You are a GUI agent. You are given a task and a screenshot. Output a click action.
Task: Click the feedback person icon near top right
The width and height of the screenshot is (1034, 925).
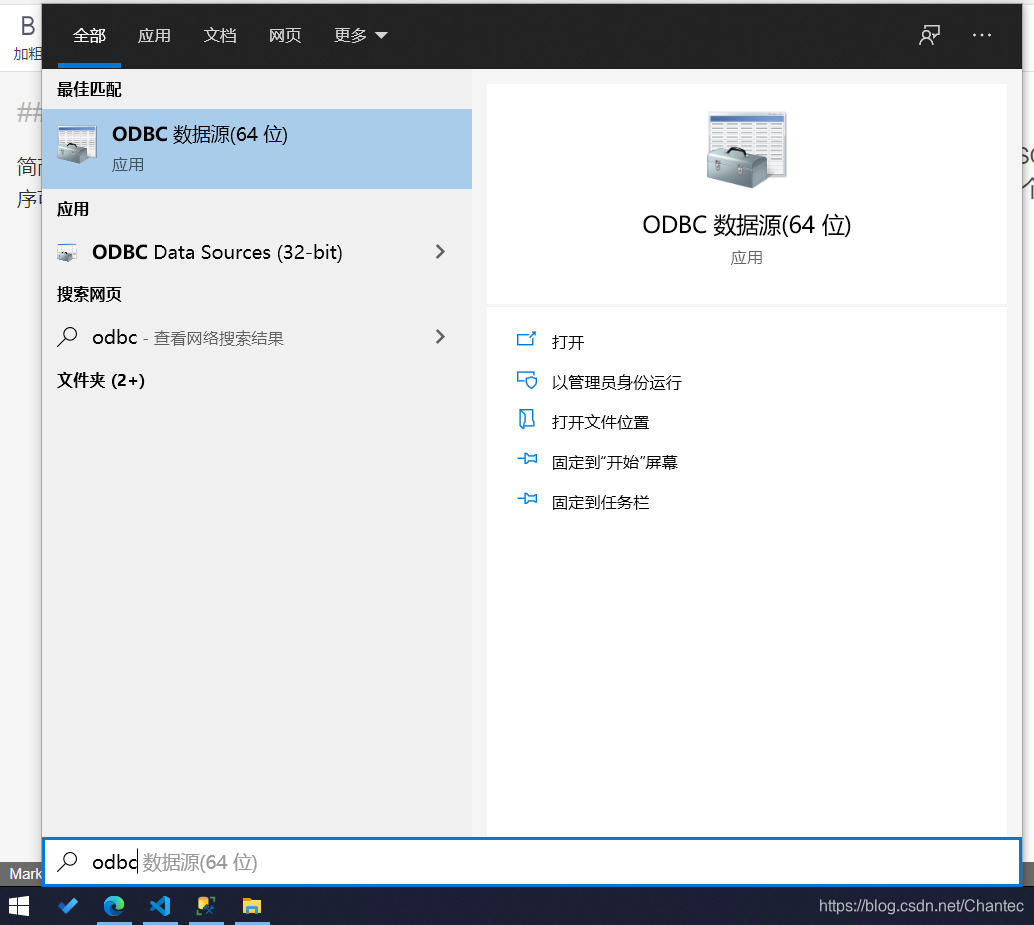click(929, 35)
